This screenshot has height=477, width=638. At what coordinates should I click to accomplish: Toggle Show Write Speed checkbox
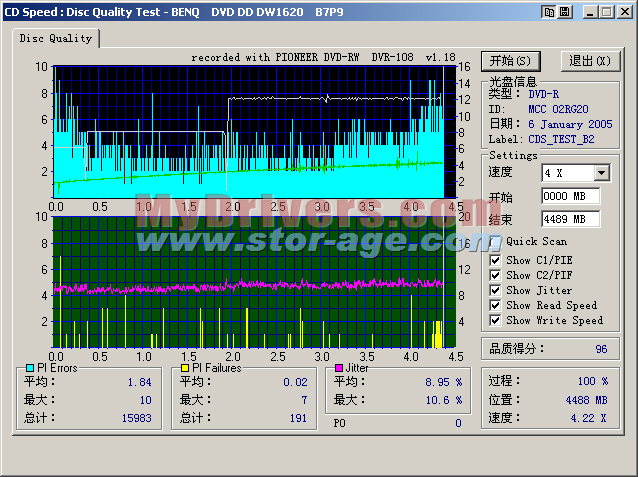(x=495, y=320)
